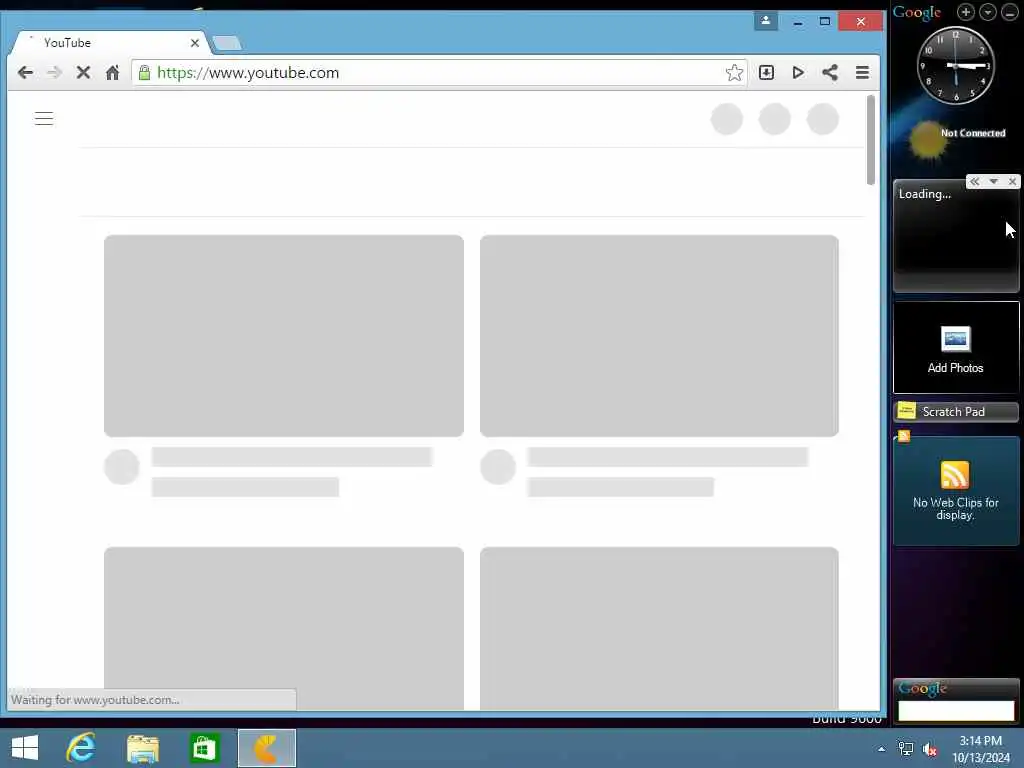Open the Scratch Pad gadget
The height and width of the screenshot is (768, 1024).
[955, 411]
